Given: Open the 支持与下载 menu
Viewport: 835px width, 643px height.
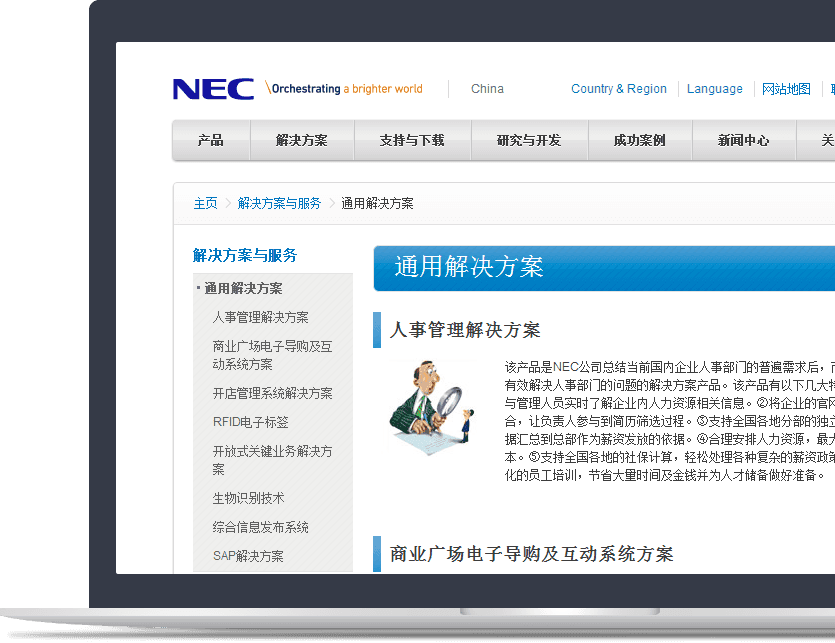Looking at the screenshot, I should (x=414, y=141).
